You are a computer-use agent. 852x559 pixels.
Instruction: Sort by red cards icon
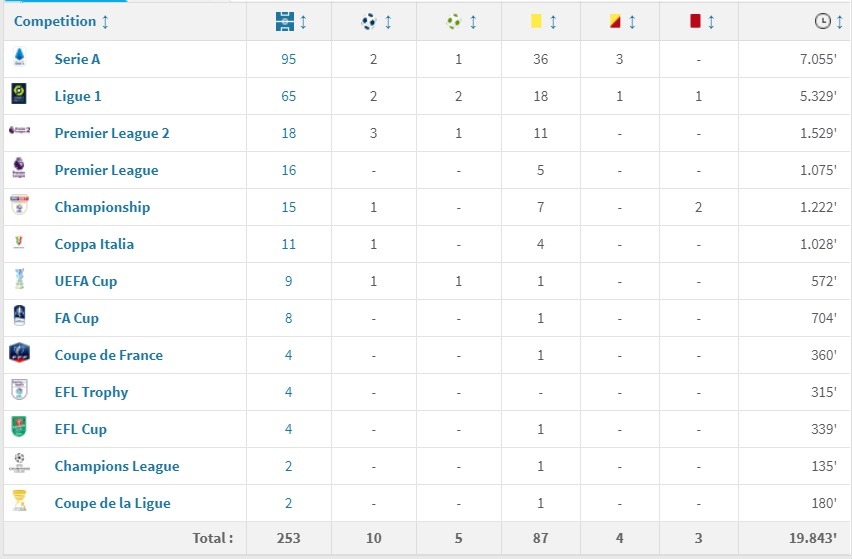click(x=695, y=21)
